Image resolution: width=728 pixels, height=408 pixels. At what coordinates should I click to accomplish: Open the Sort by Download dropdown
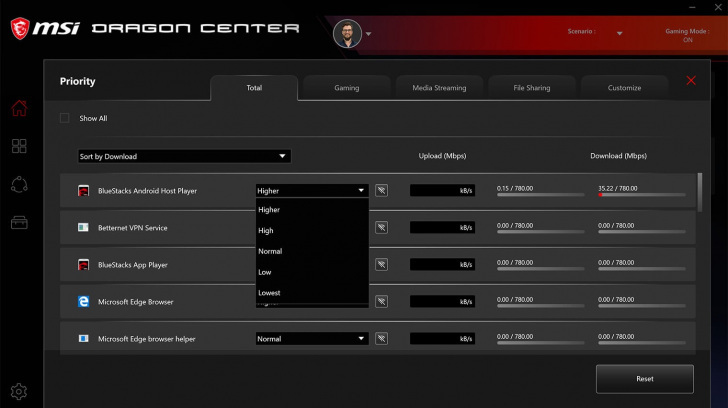point(184,156)
